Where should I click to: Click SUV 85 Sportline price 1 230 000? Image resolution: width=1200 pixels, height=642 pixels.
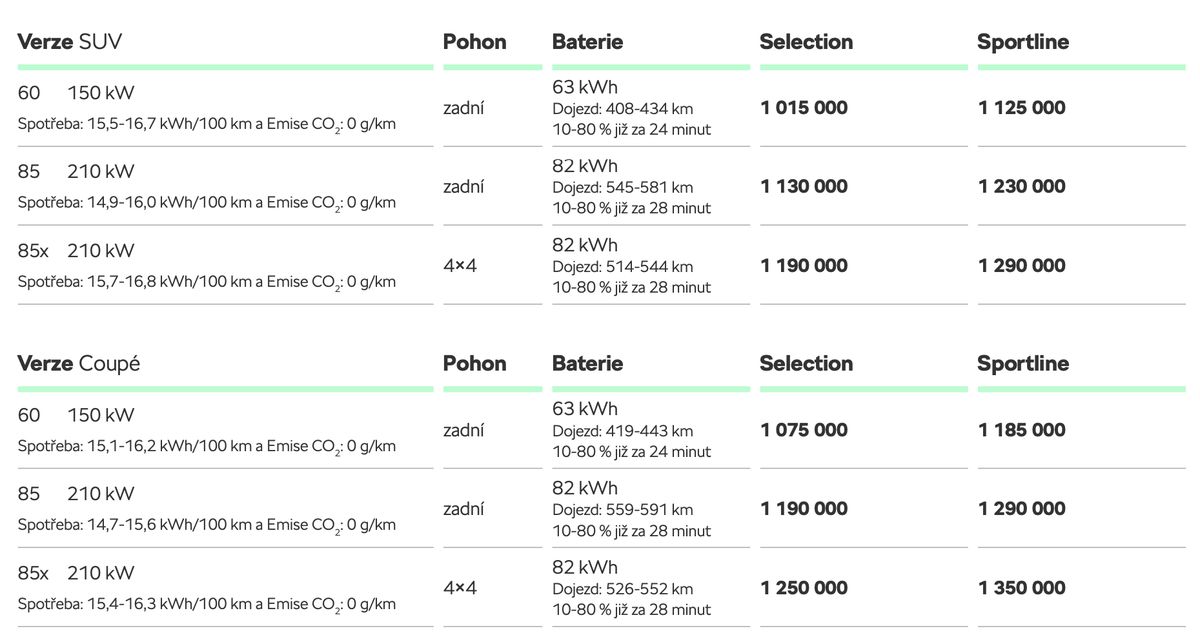1022,186
